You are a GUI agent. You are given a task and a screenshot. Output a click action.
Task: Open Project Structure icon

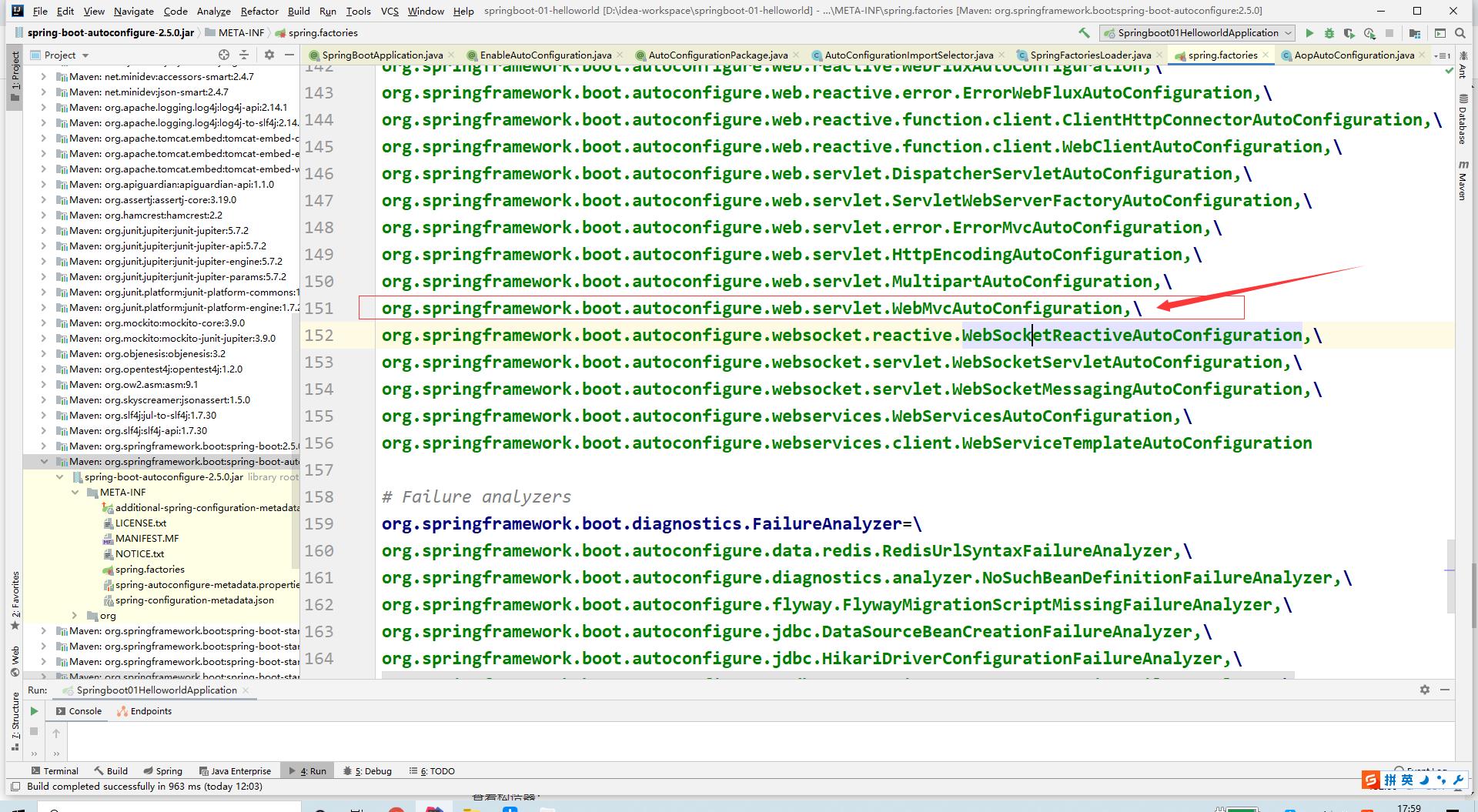[1415, 33]
